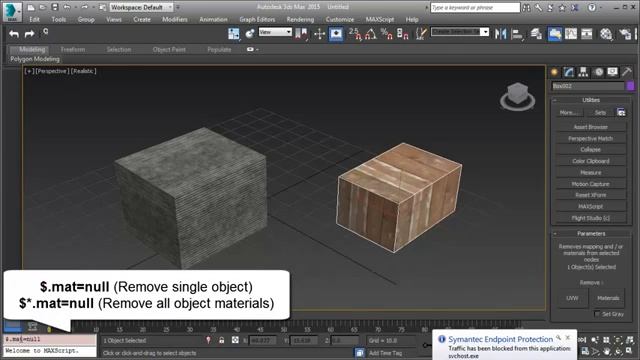Click the ViewCube in the viewport
The image size is (640, 360).
(518, 97)
